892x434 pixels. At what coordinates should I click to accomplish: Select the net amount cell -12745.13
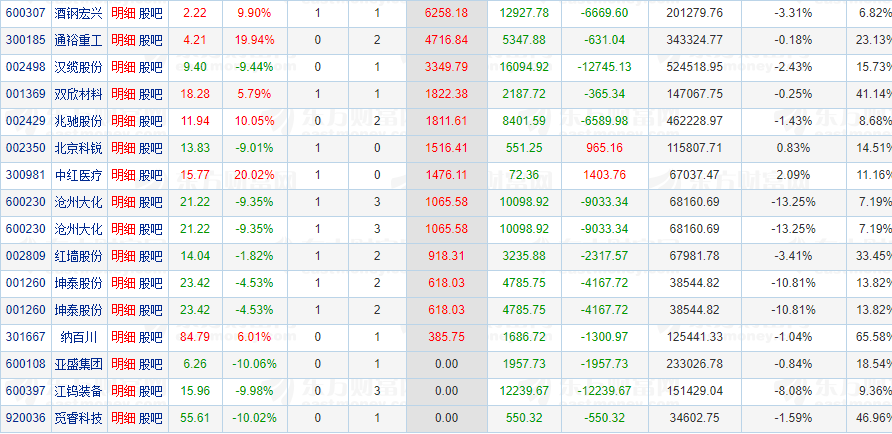pyautogui.click(x=605, y=67)
